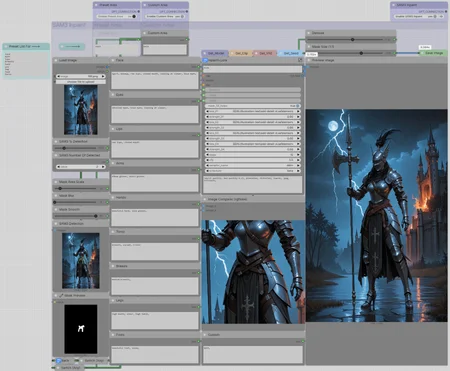Collapse the Mask Smooth node via its dot
450x371 pixels.
coord(56,209)
